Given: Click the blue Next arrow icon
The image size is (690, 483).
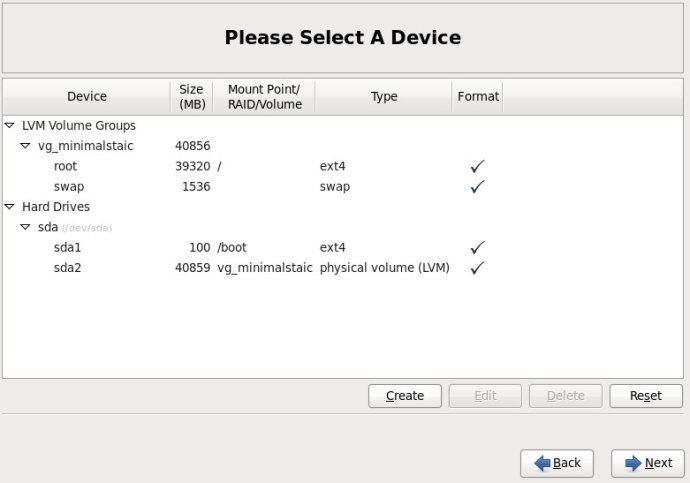Looking at the screenshot, I should click(x=633, y=463).
